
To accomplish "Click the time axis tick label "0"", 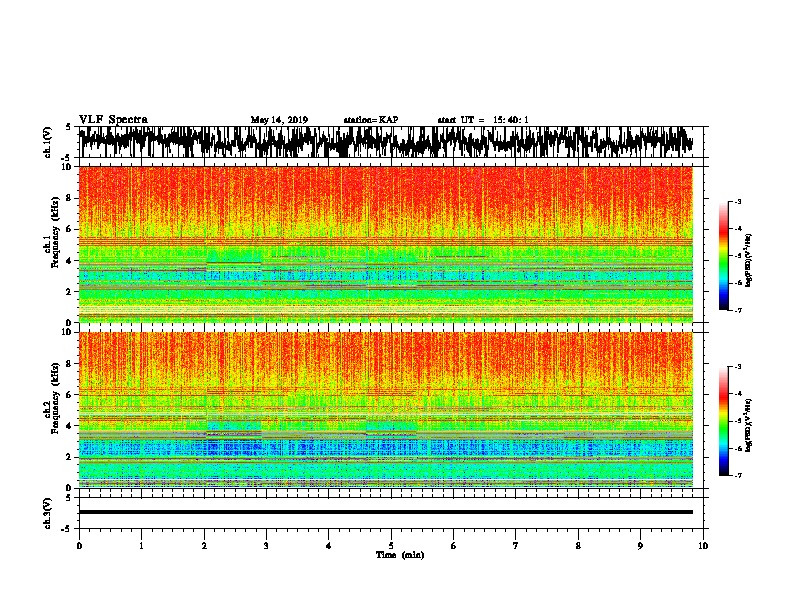I will coord(79,546).
